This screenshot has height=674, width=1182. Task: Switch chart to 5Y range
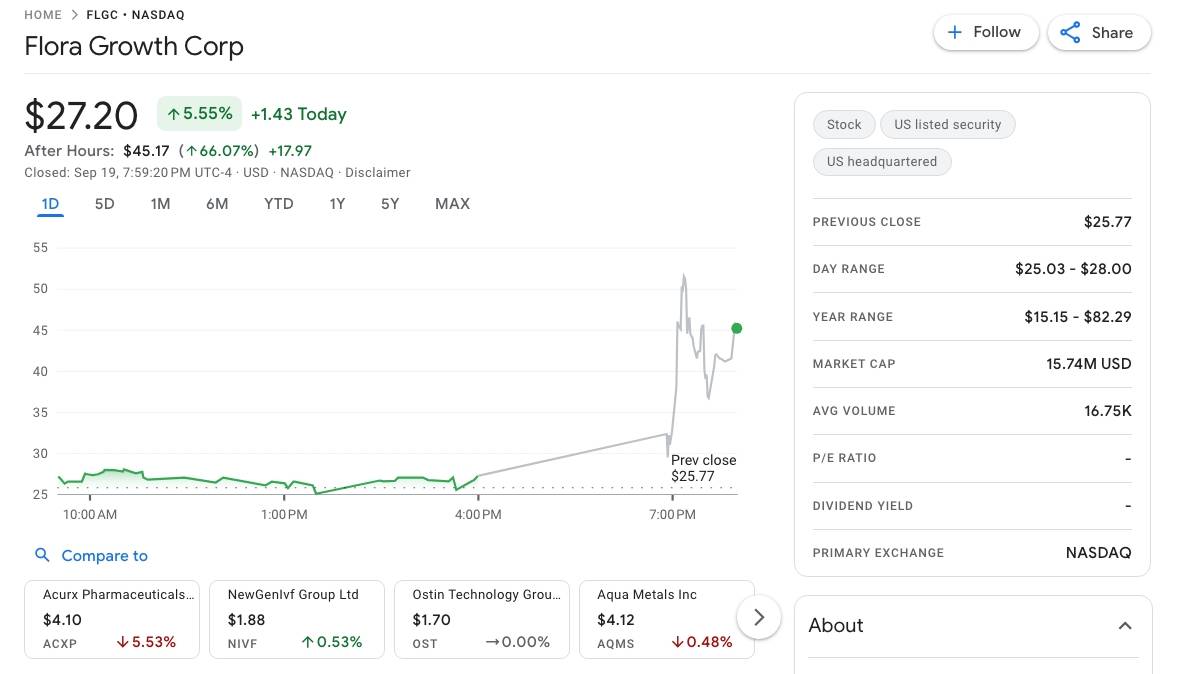coord(390,204)
